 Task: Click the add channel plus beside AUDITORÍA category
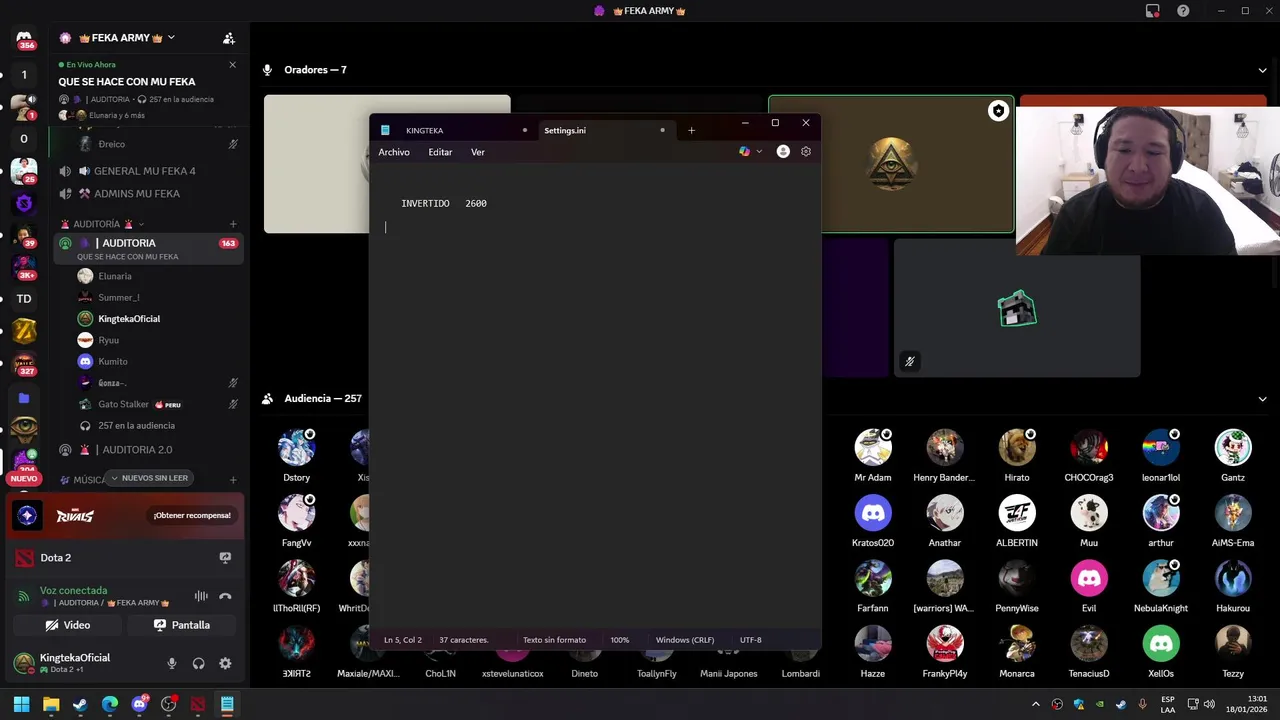(233, 224)
